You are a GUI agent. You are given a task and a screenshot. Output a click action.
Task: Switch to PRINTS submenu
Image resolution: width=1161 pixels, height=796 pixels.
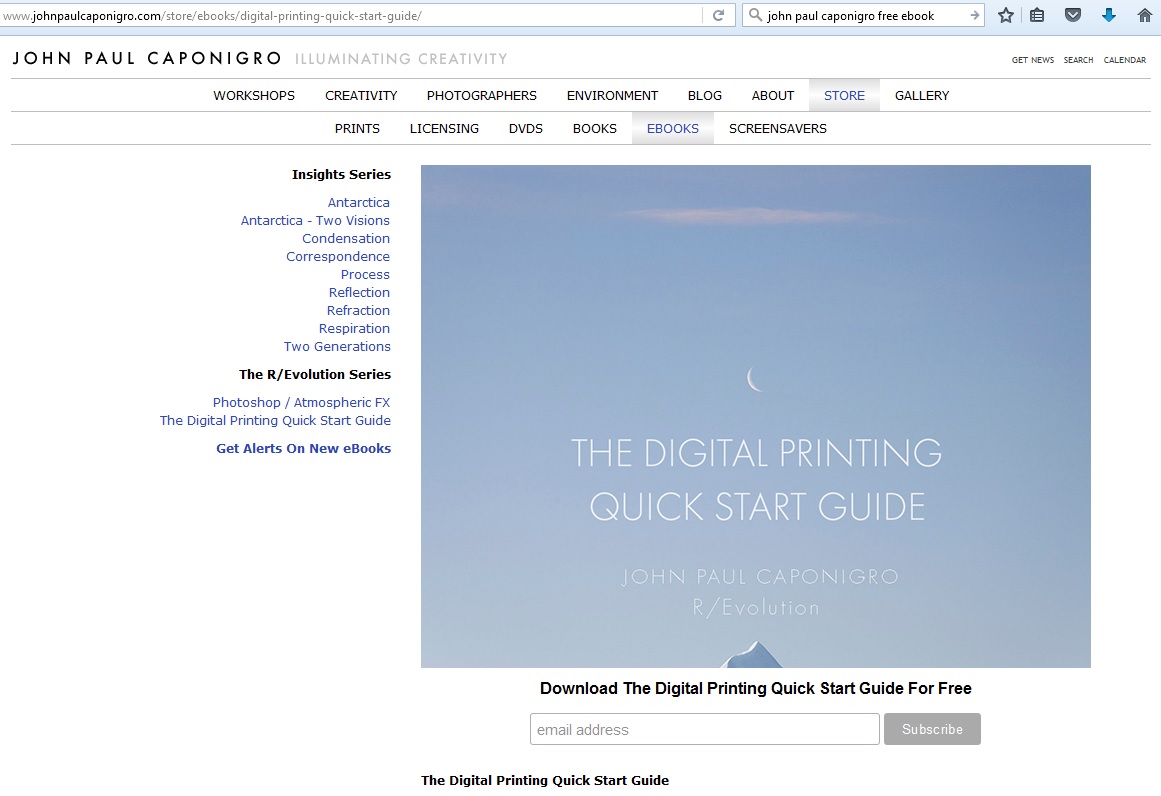click(357, 128)
